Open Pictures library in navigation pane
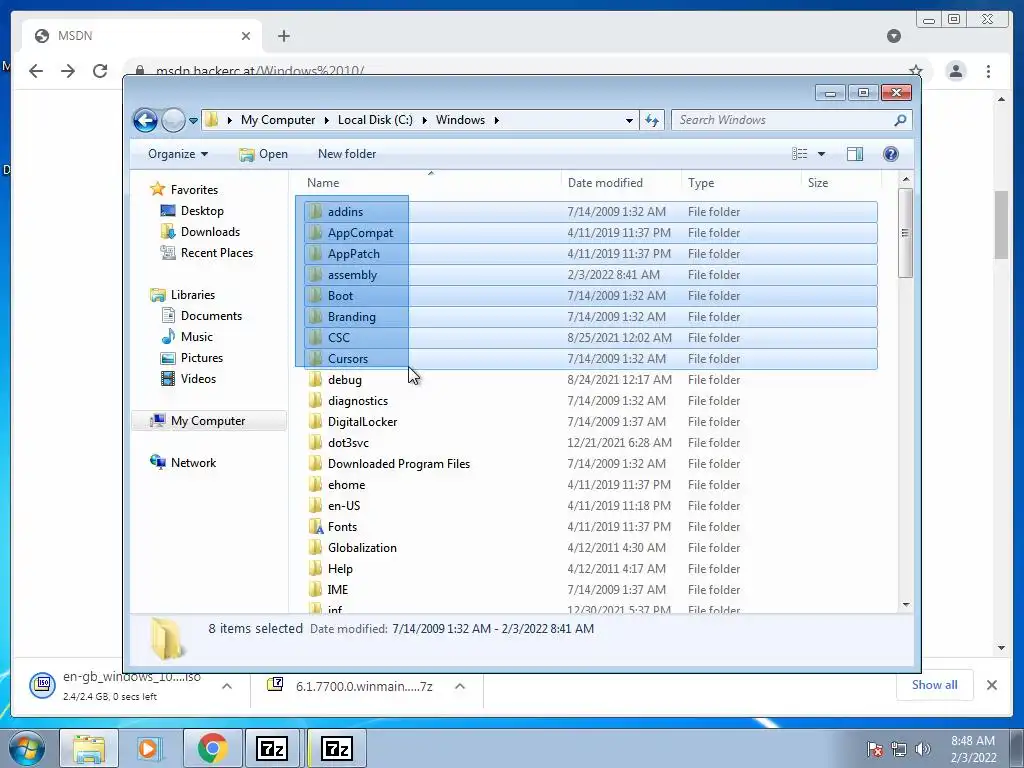 coord(201,358)
